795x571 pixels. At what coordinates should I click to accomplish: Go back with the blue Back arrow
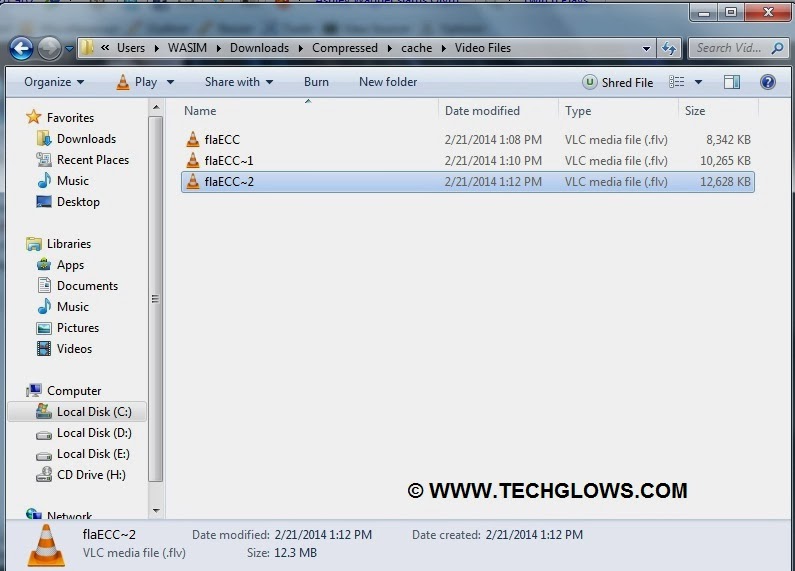pyautogui.click(x=22, y=49)
